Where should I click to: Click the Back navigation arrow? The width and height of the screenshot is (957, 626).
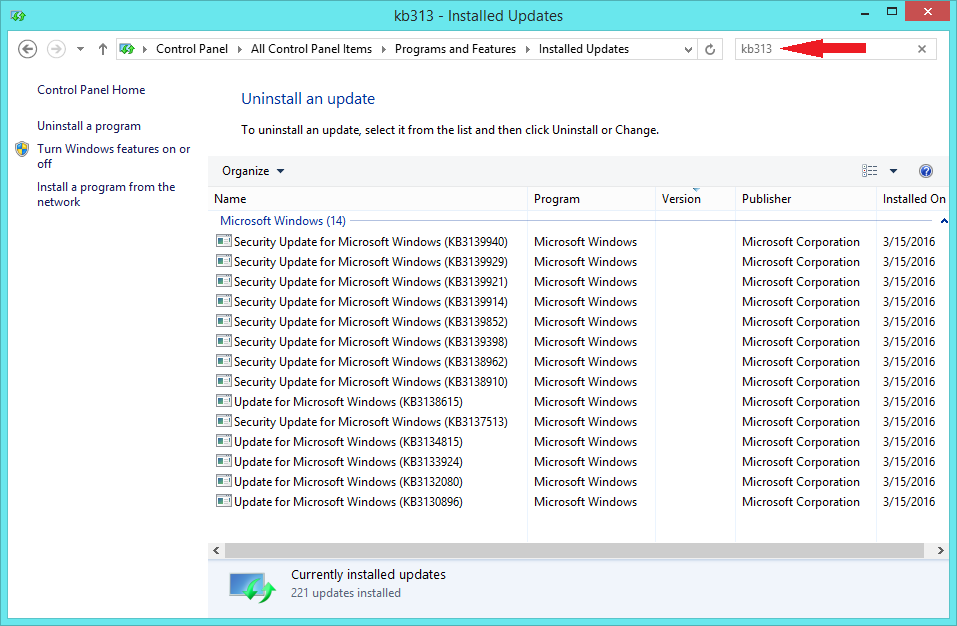tap(28, 49)
